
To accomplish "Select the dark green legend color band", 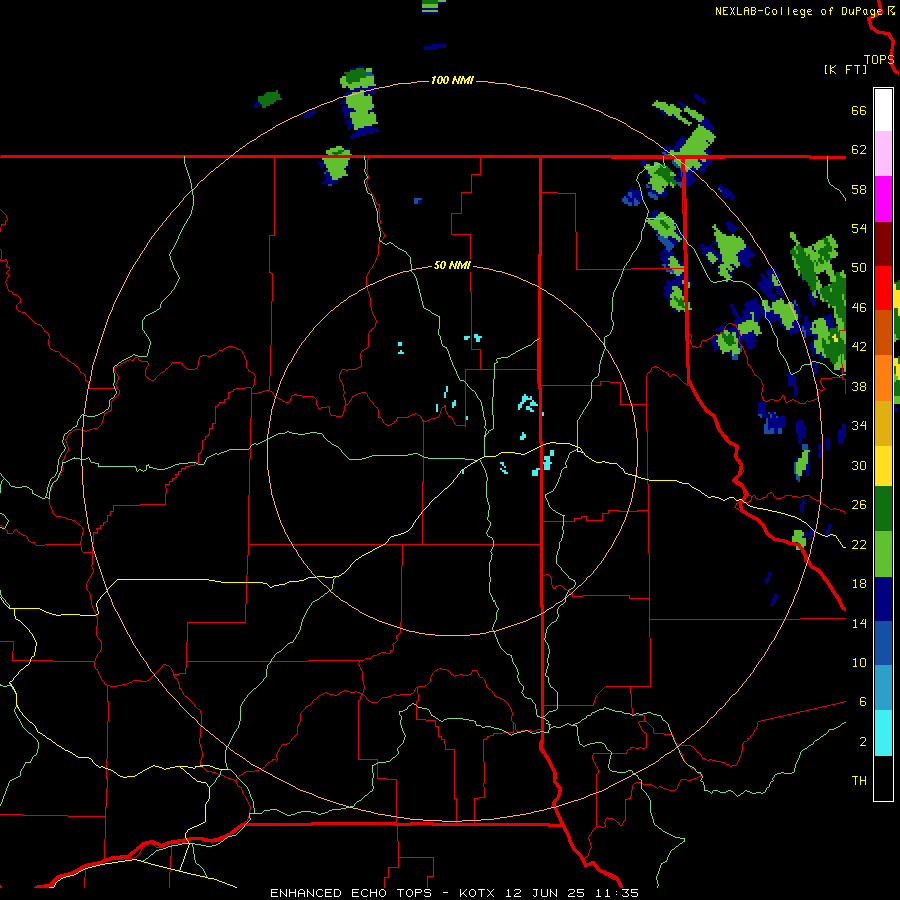I will (883, 509).
